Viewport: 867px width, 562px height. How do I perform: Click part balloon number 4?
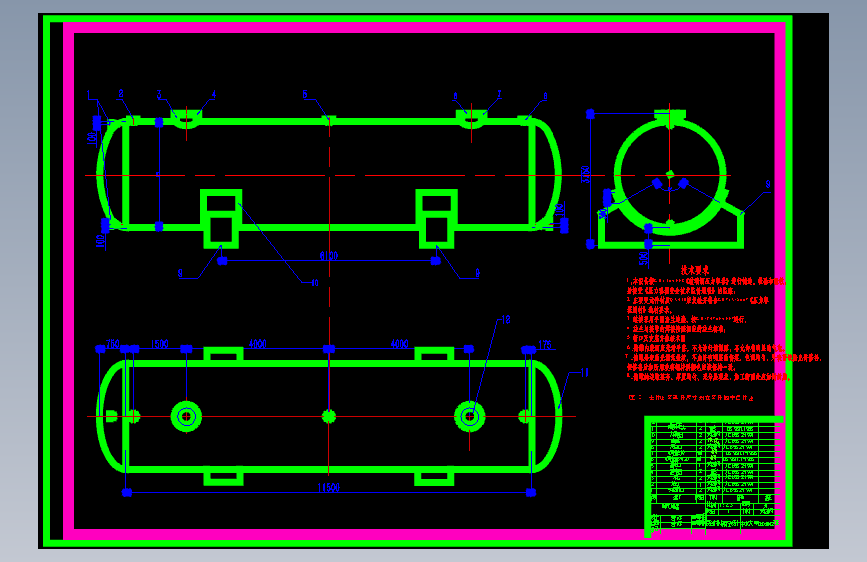(x=214, y=95)
